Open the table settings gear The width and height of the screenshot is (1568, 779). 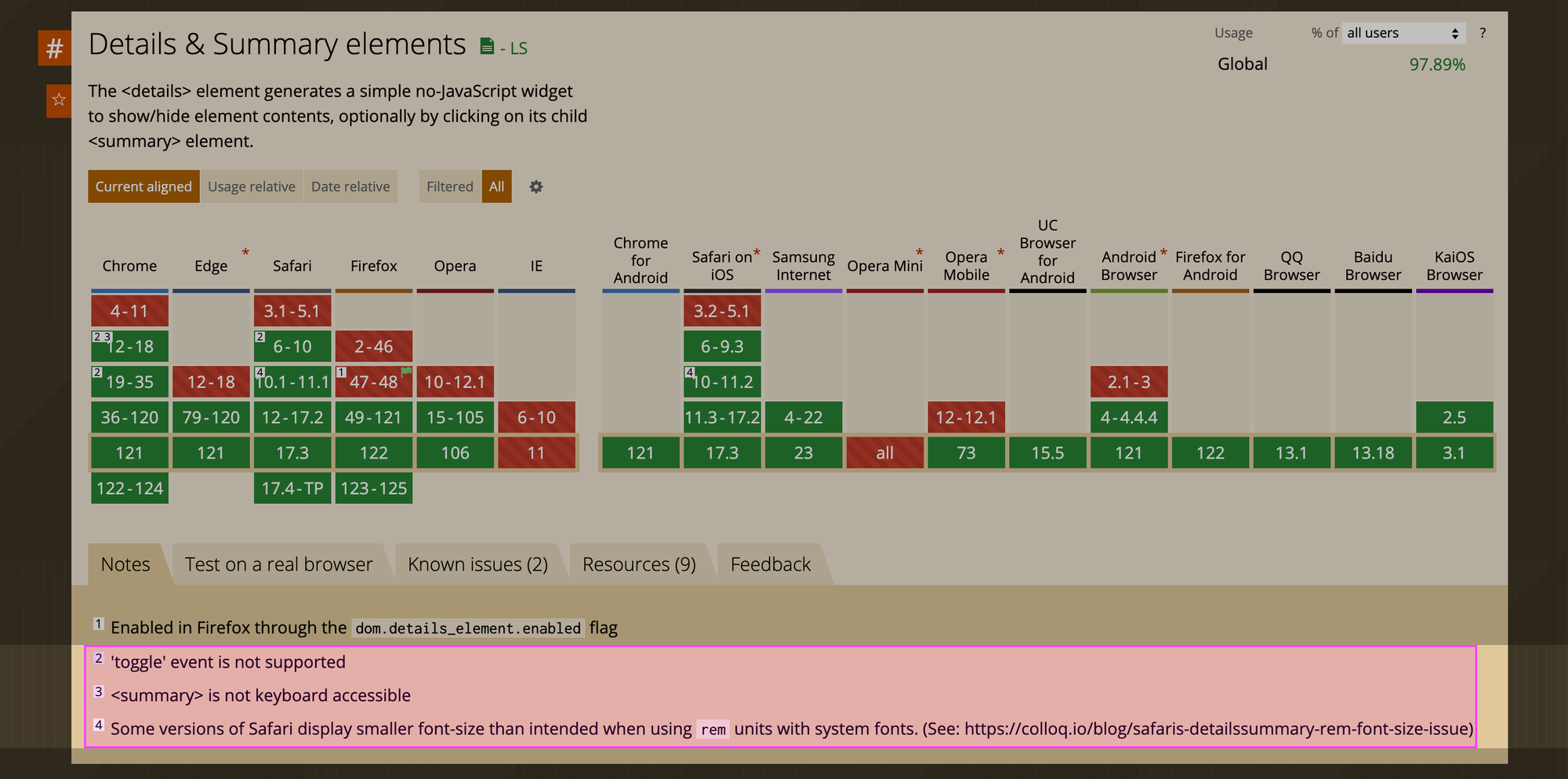pos(536,187)
